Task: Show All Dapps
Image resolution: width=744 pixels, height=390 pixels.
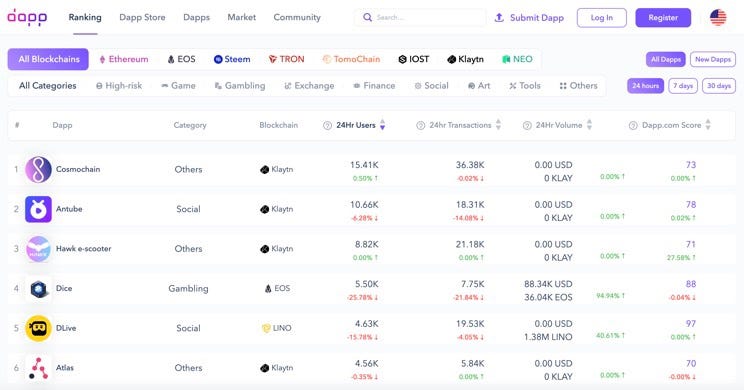Action: click(666, 59)
